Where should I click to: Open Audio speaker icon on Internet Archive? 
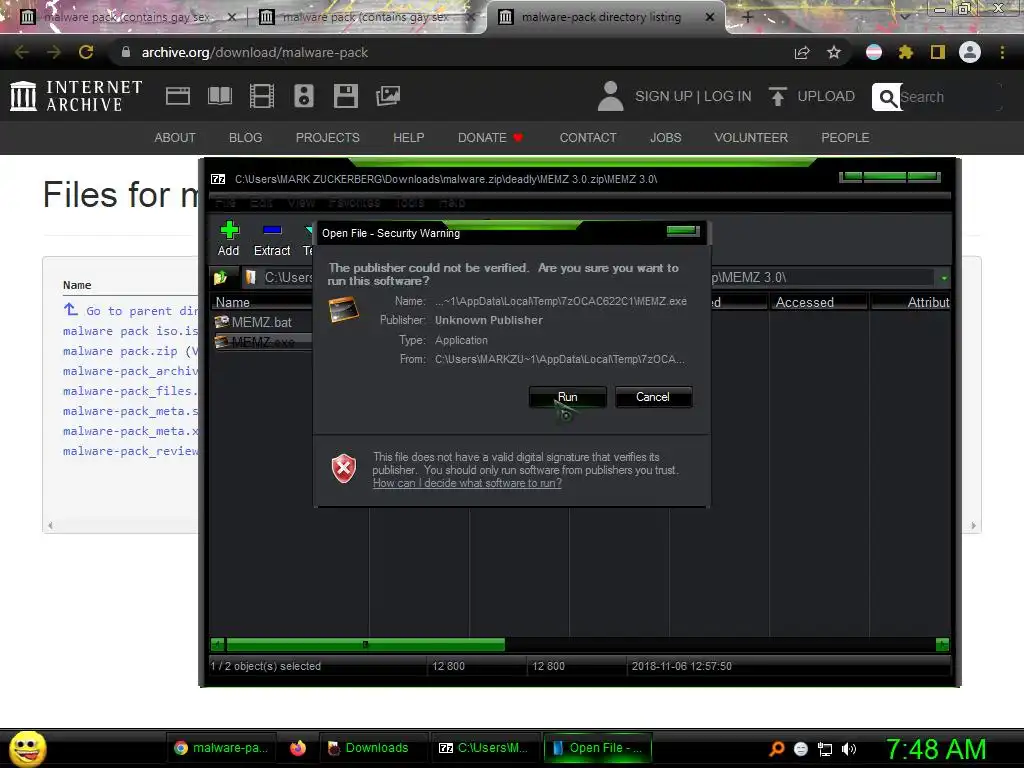304,96
